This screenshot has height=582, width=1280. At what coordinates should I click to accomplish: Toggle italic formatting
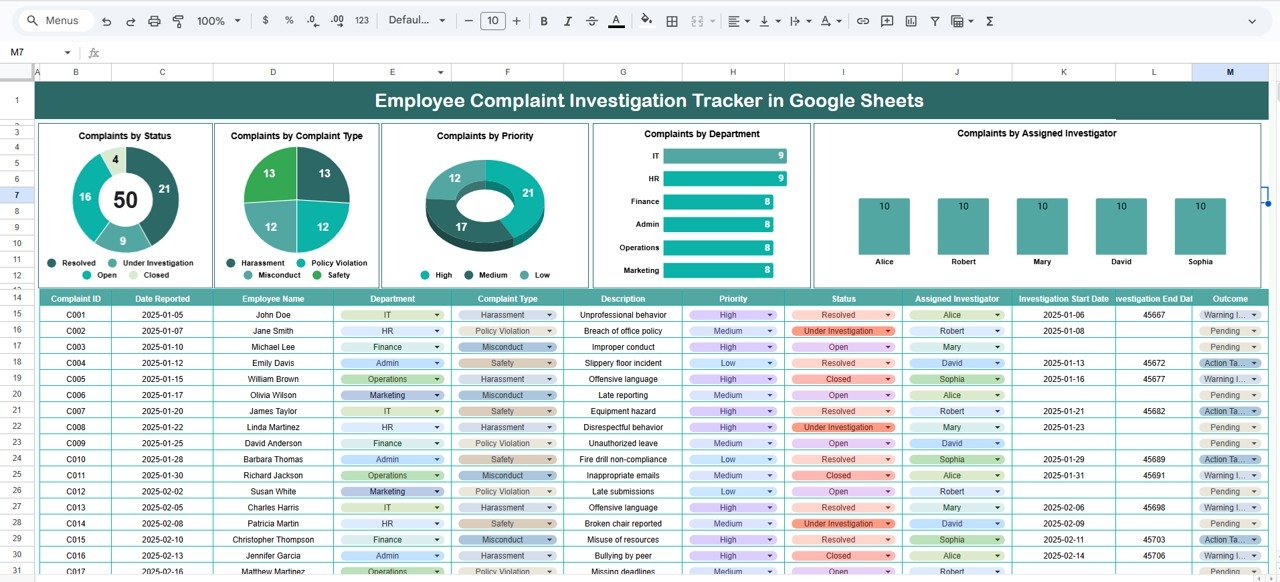tap(567, 20)
